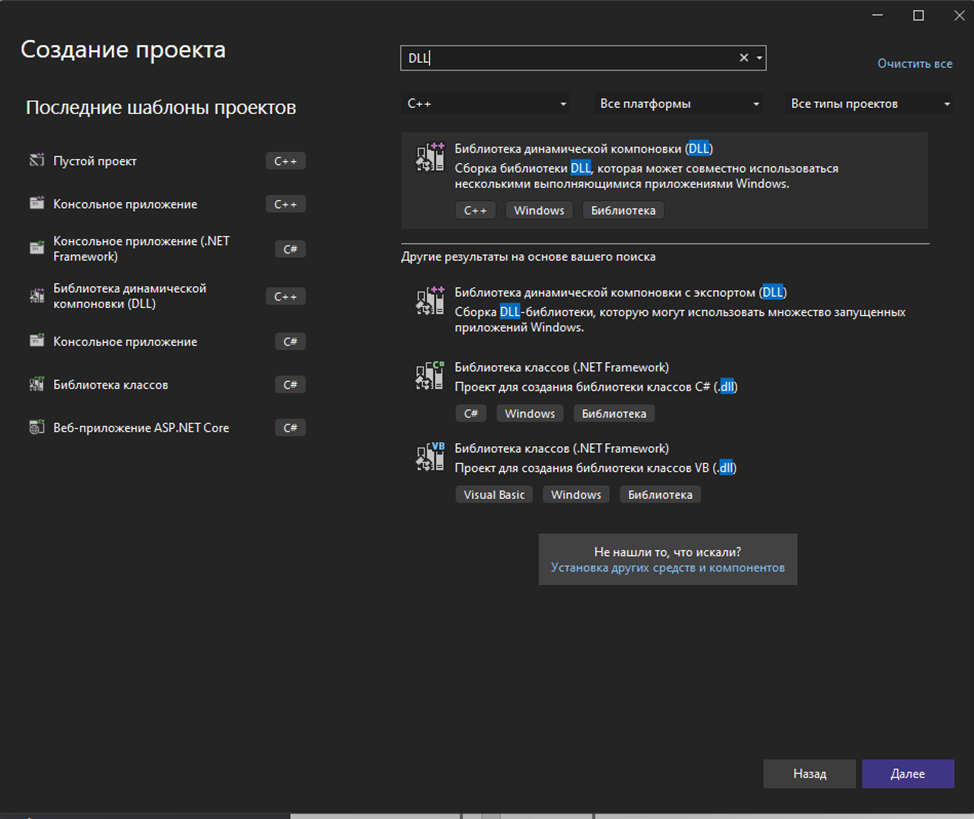The height and width of the screenshot is (819, 974).
Task: Click the Библиотека tag under C# class library
Action: point(614,413)
